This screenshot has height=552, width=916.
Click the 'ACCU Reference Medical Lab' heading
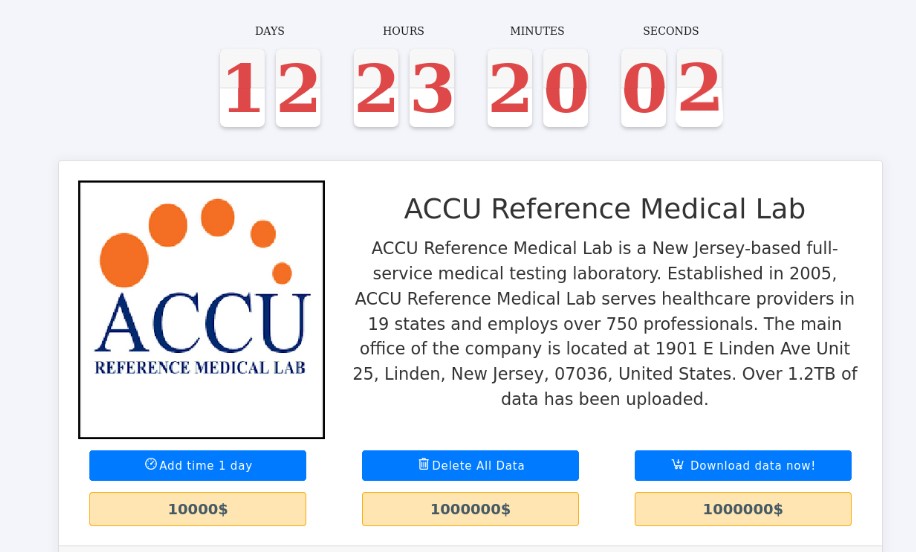(x=605, y=209)
